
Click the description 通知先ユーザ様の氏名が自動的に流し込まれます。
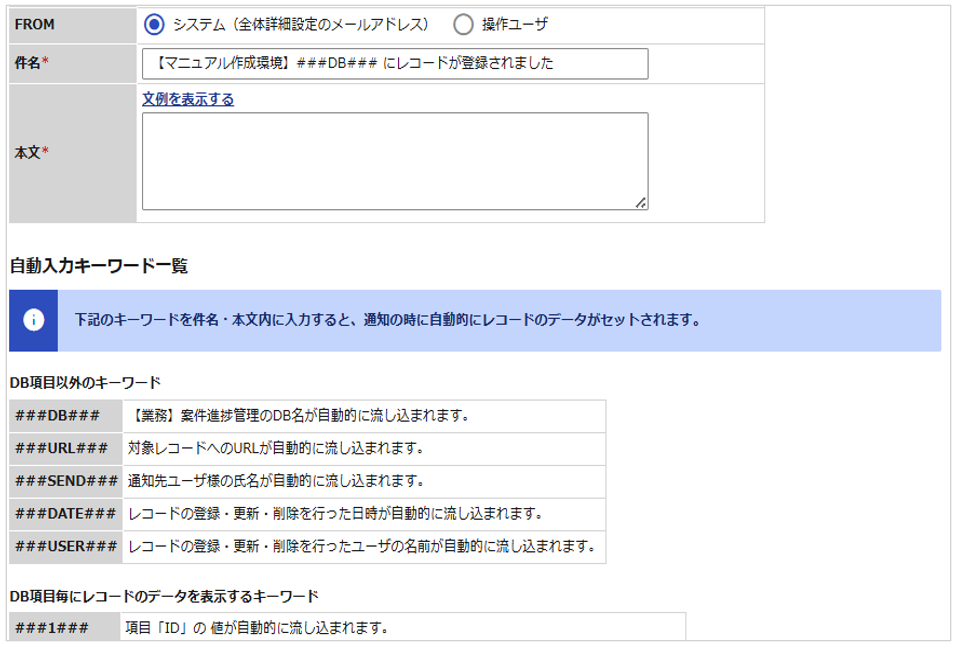(276, 481)
